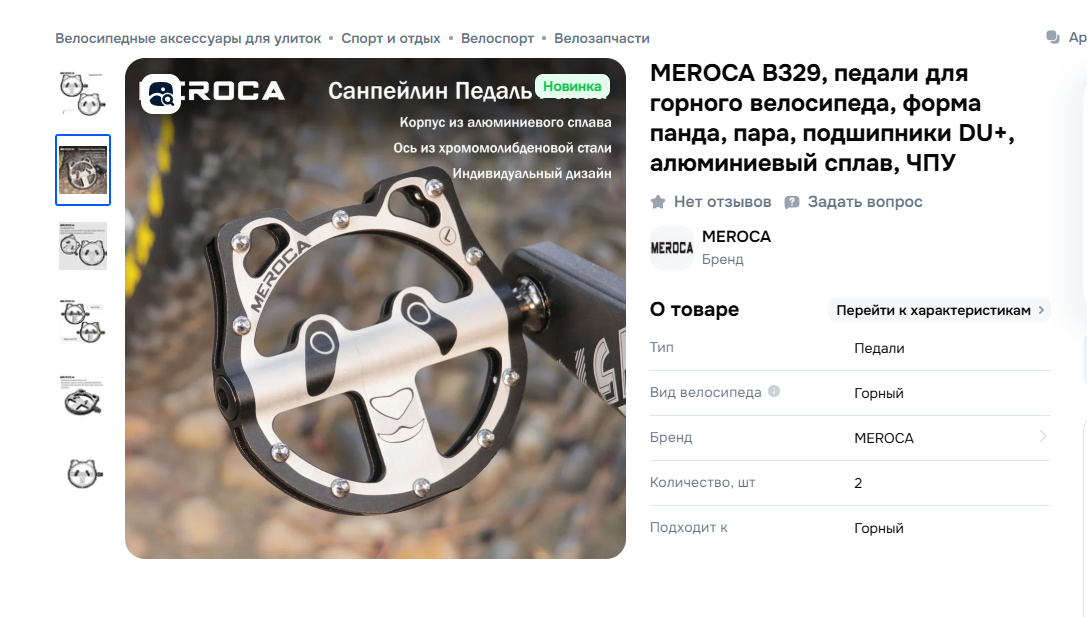Click the star icon beside Нет отзывов
Screen dimensions: 1087x617
[658, 202]
